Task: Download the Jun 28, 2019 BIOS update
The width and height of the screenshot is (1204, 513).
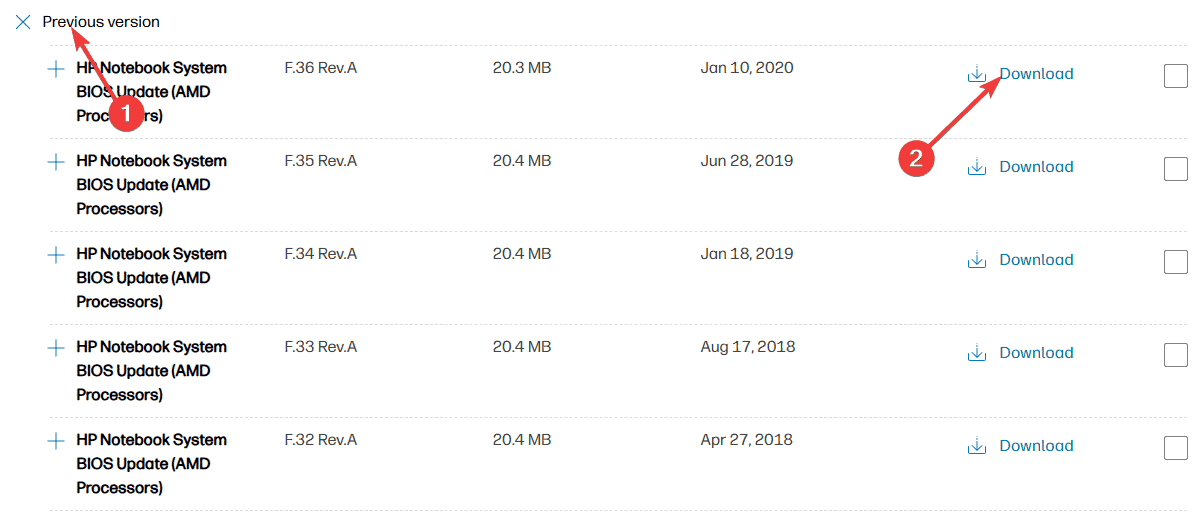Action: 1036,167
